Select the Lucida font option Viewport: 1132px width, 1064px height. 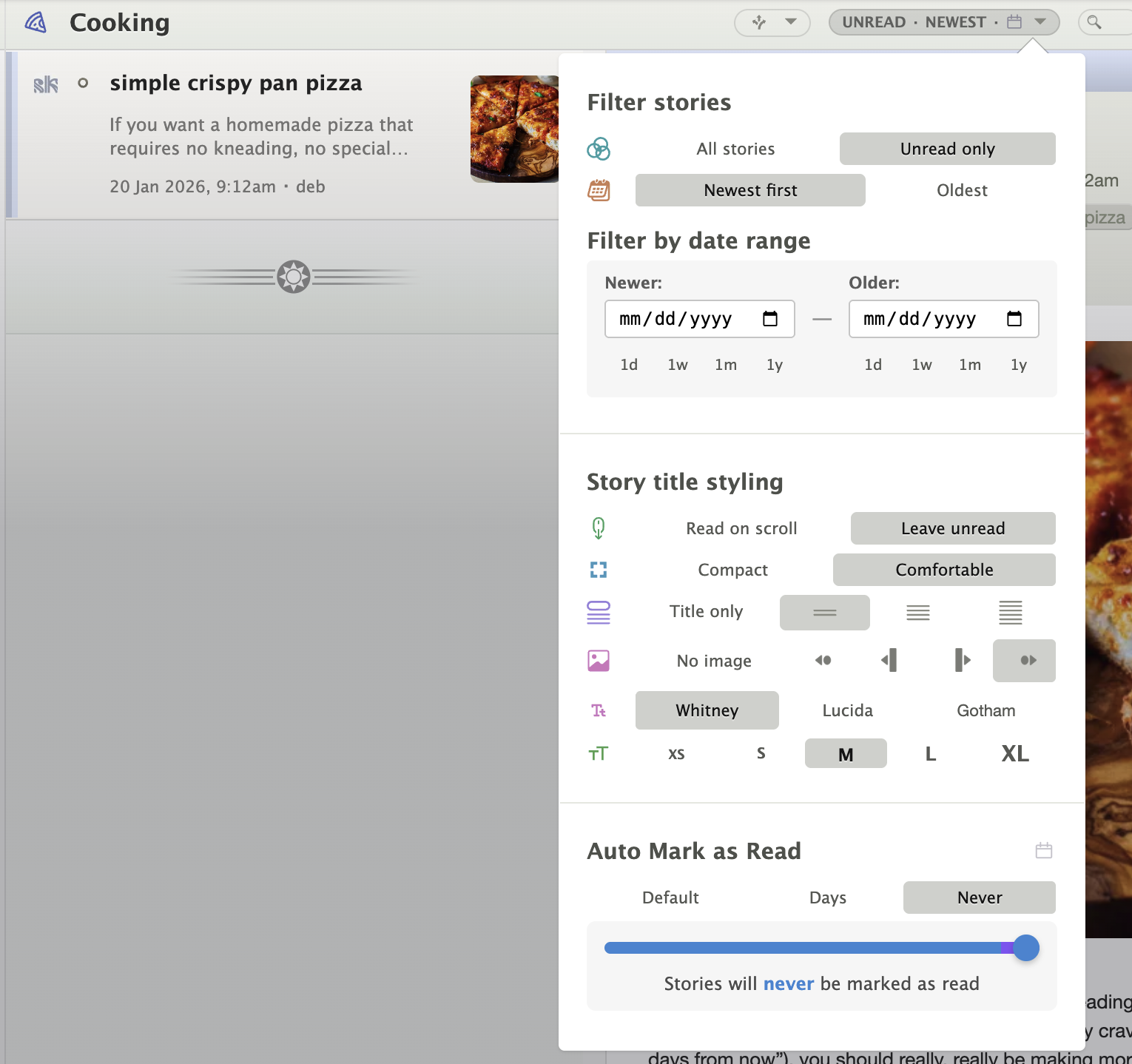click(x=847, y=710)
